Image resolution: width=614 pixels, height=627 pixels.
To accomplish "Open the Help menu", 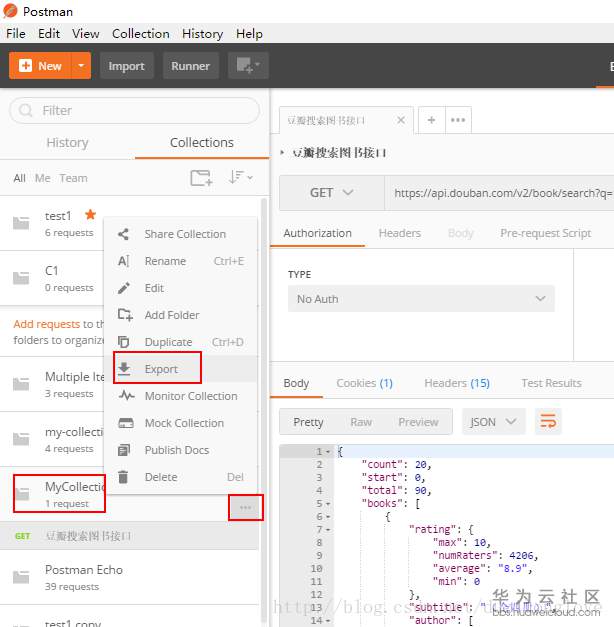I will pos(249,34).
